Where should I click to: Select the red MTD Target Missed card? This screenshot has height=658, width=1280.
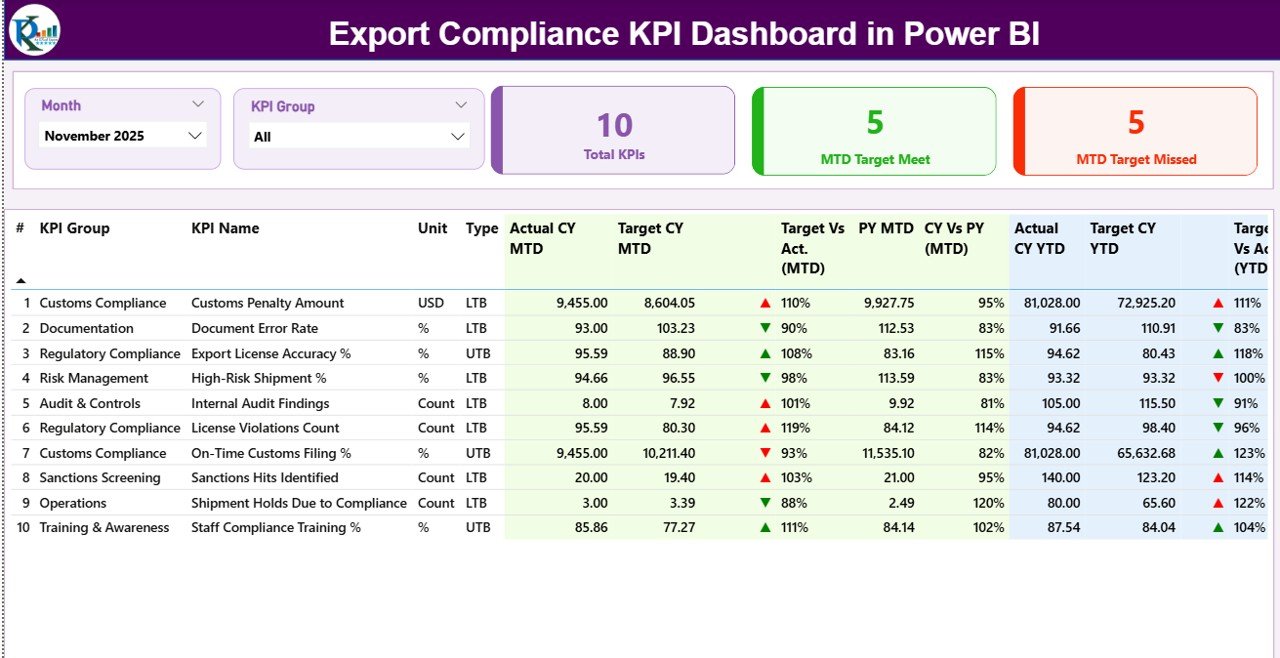[1135, 130]
